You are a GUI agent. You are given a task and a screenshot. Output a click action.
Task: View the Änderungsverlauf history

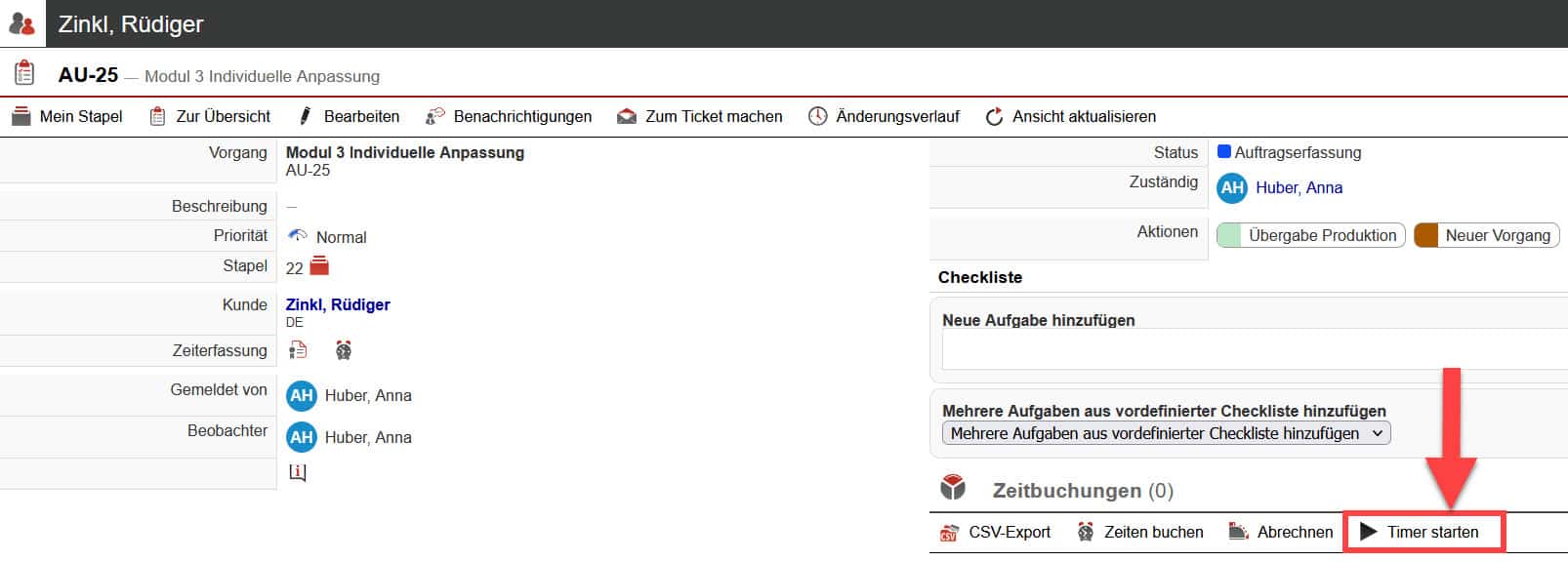coord(884,116)
